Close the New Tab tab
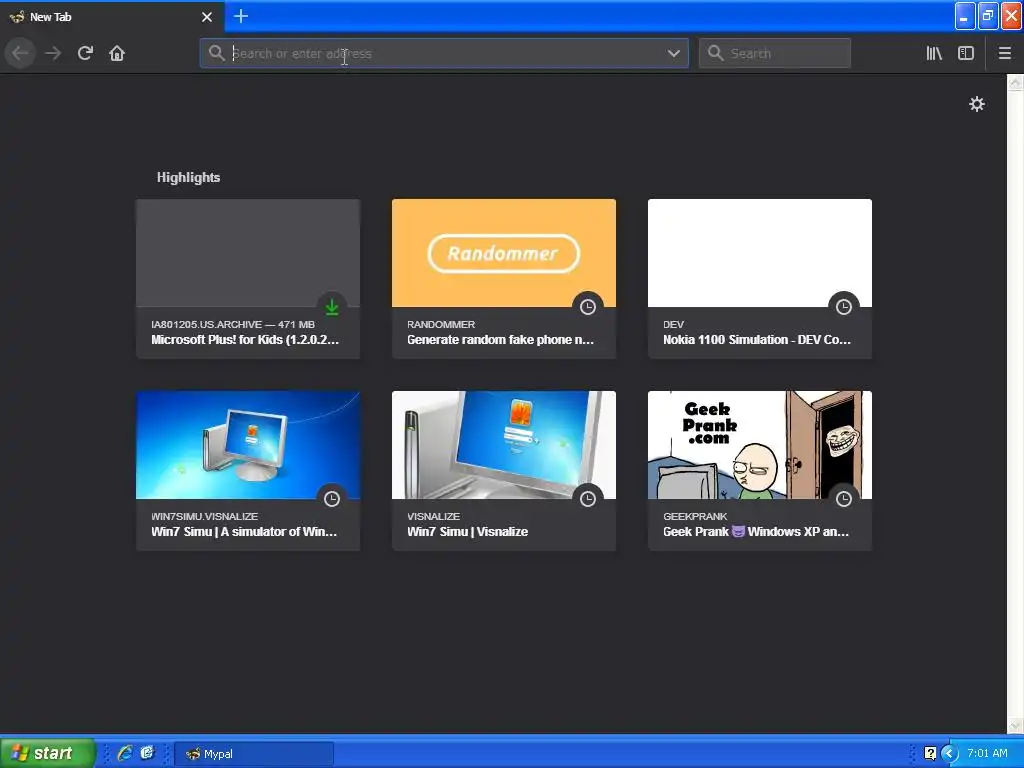The height and width of the screenshot is (768, 1024). (207, 17)
